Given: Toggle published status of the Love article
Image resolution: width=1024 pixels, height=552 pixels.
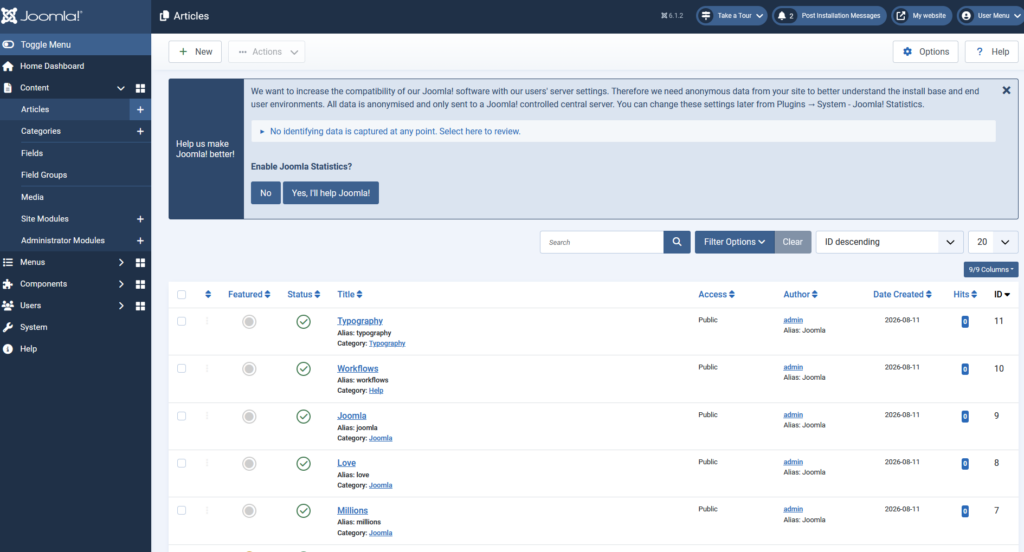Looking at the screenshot, I should [304, 464].
